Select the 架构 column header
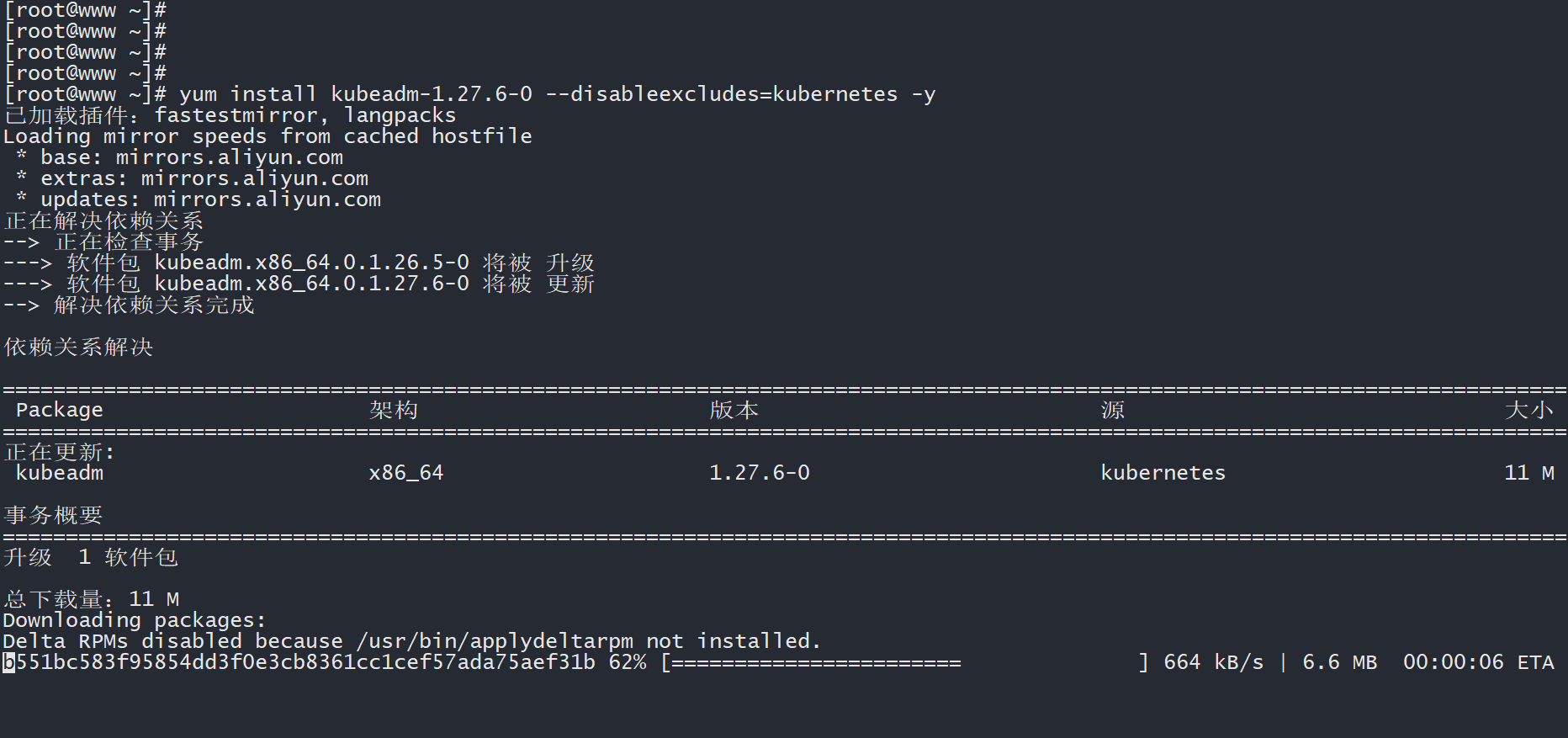Screen dimensions: 1568x738 click(x=393, y=410)
